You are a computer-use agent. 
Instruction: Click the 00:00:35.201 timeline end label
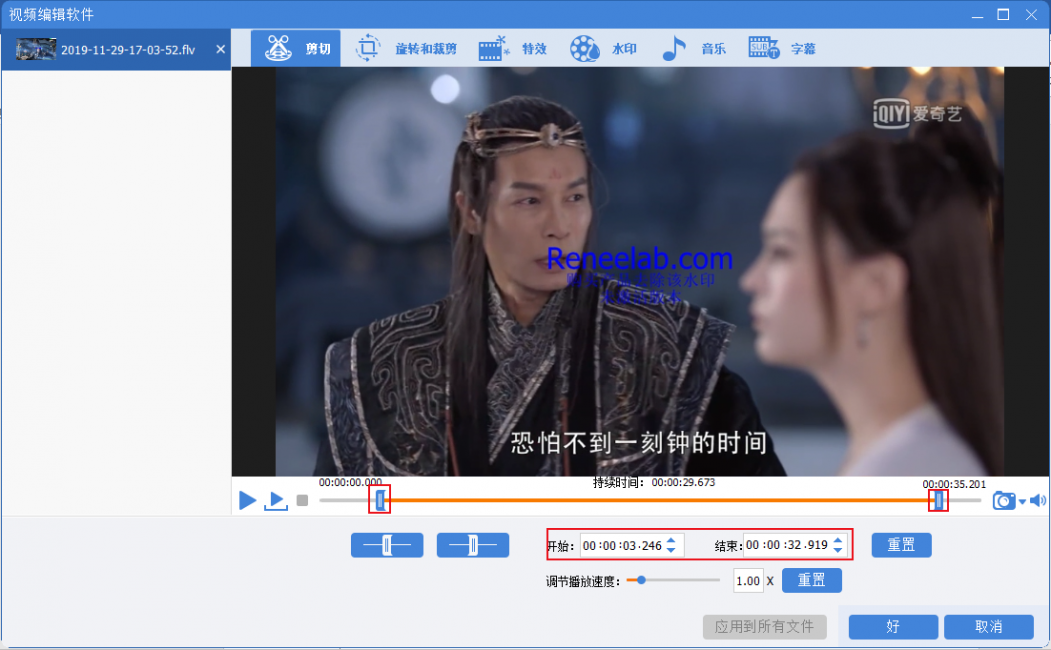[954, 484]
